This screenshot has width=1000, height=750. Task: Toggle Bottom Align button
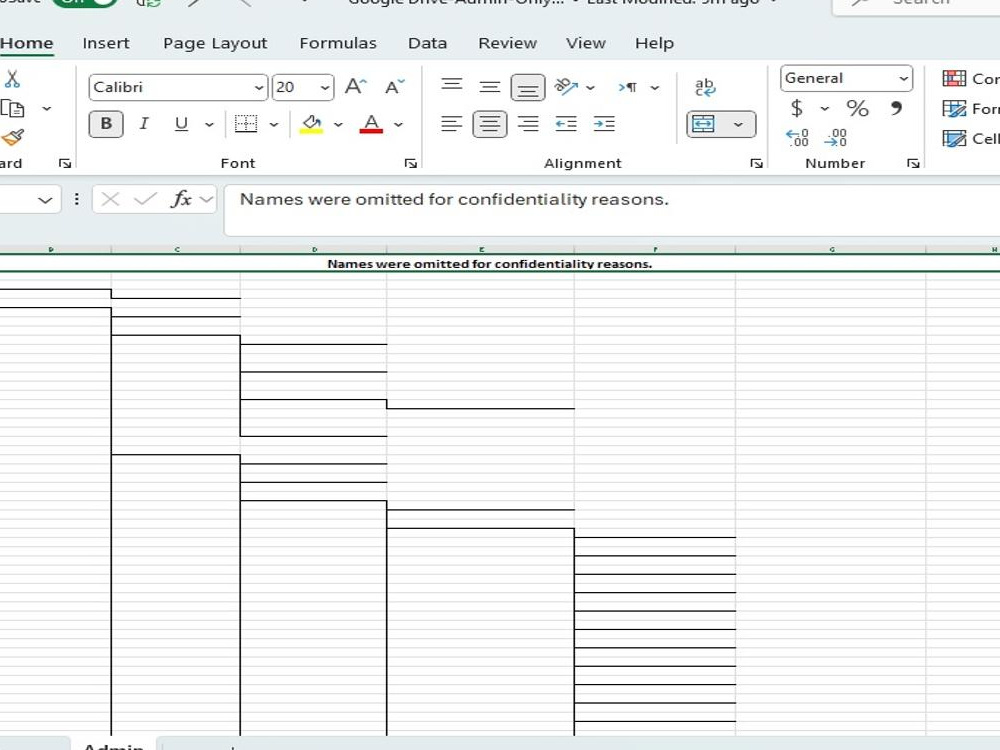point(528,87)
